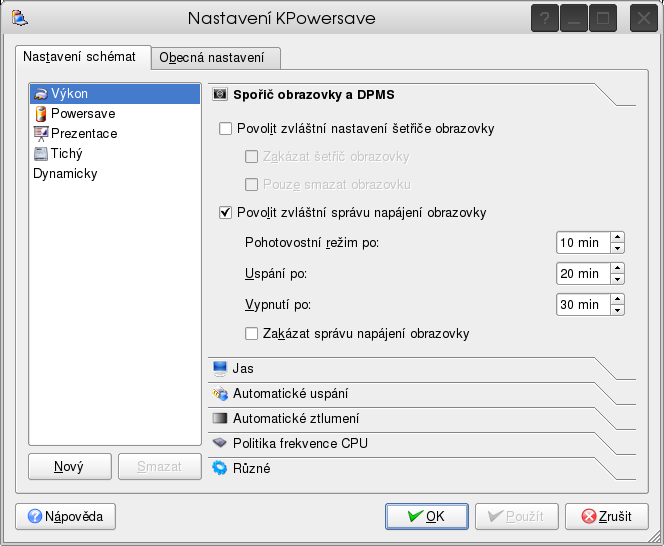This screenshot has height=546, width=664.
Task: Uncheck Povolit zvláštní správu napájení obrazovky
Action: 225,212
